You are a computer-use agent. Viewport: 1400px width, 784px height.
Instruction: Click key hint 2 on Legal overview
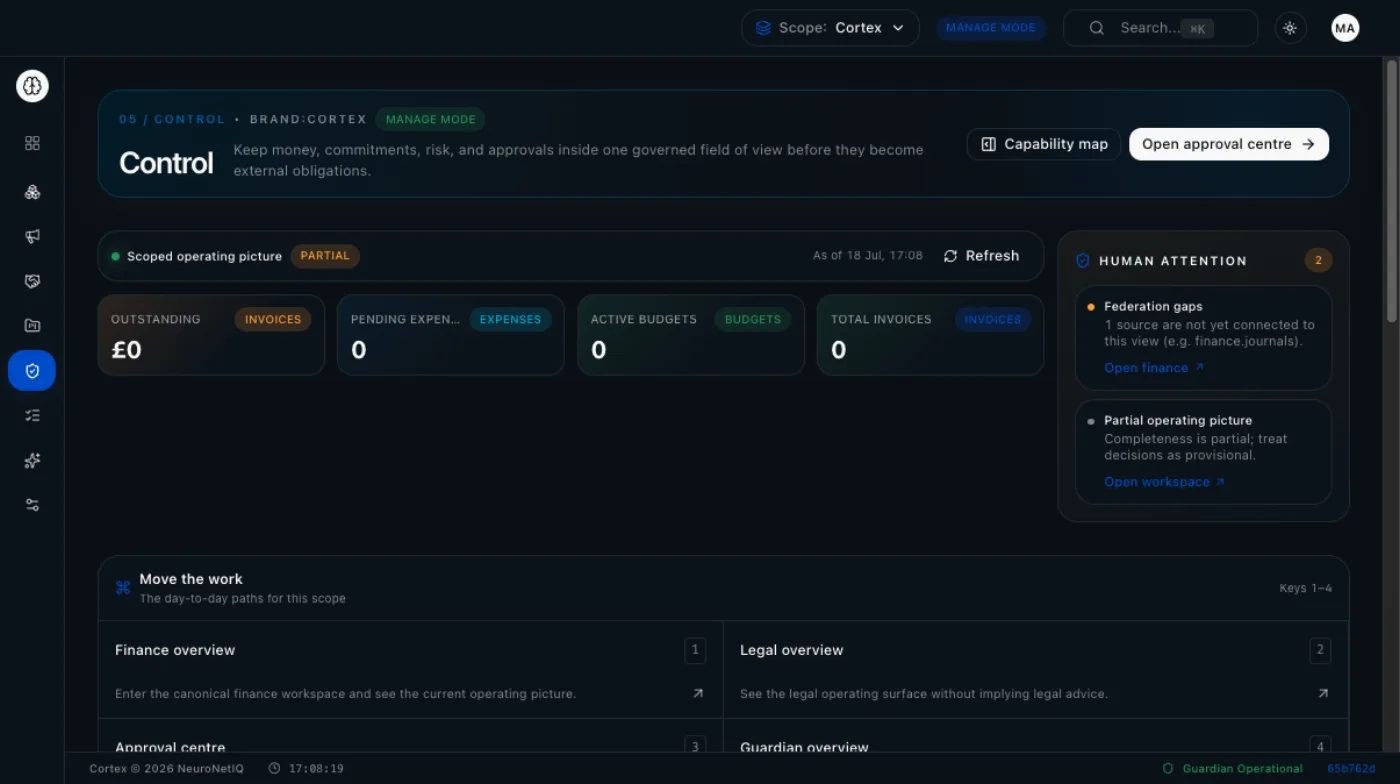(x=1320, y=650)
